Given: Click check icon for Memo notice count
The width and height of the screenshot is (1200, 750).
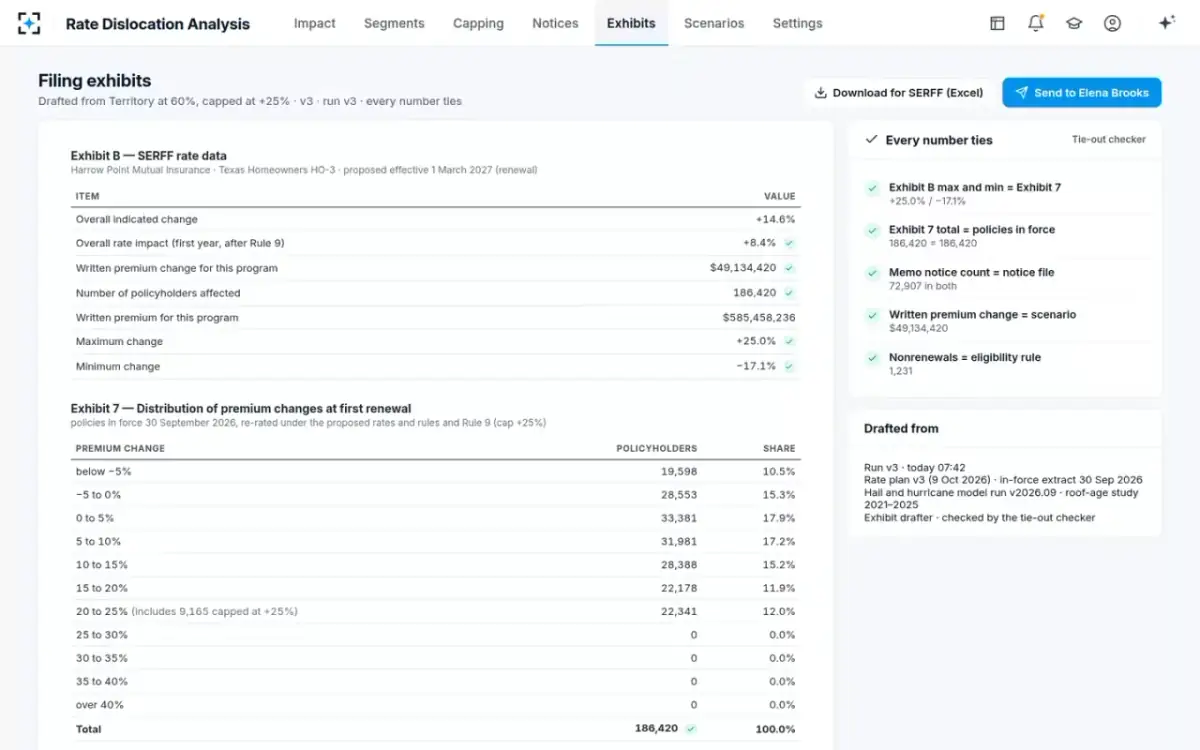Looking at the screenshot, I should 872,273.
